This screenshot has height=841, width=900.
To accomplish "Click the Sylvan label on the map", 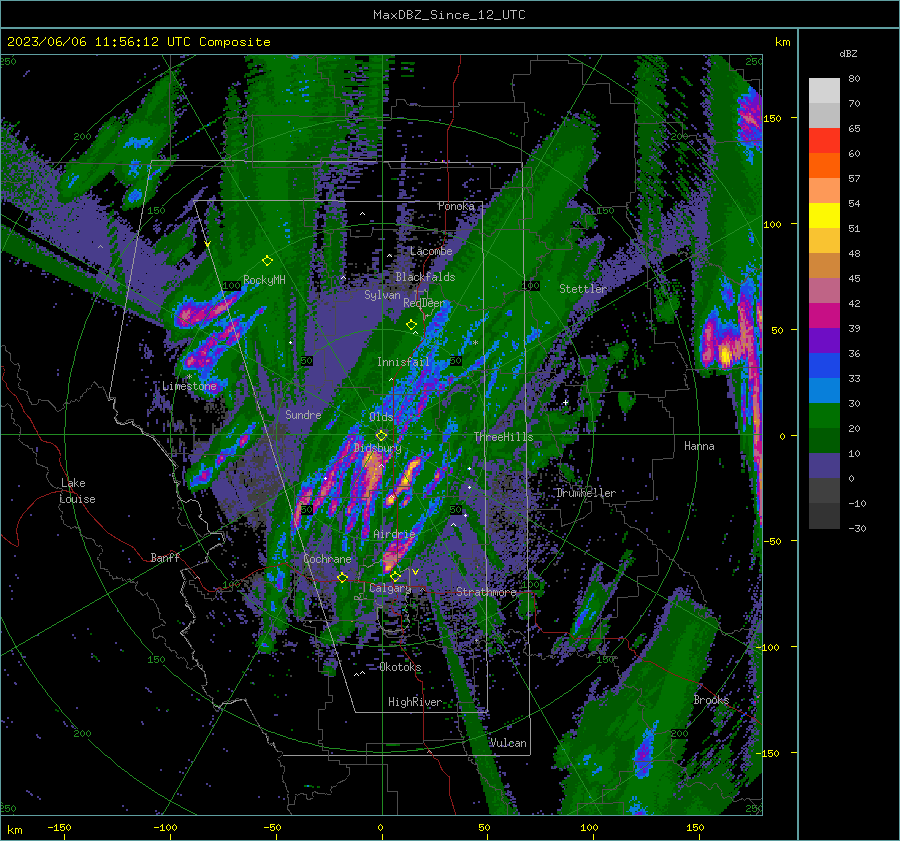I will 382,295.
